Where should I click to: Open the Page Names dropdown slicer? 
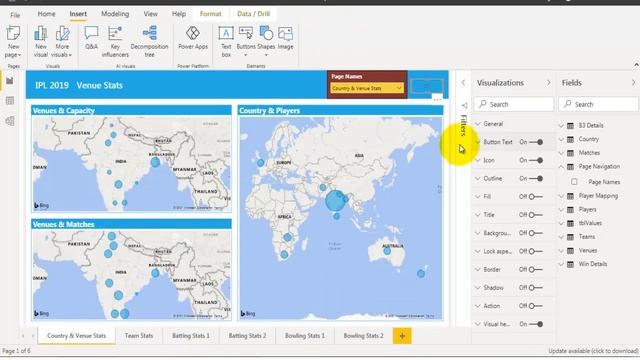[367, 88]
